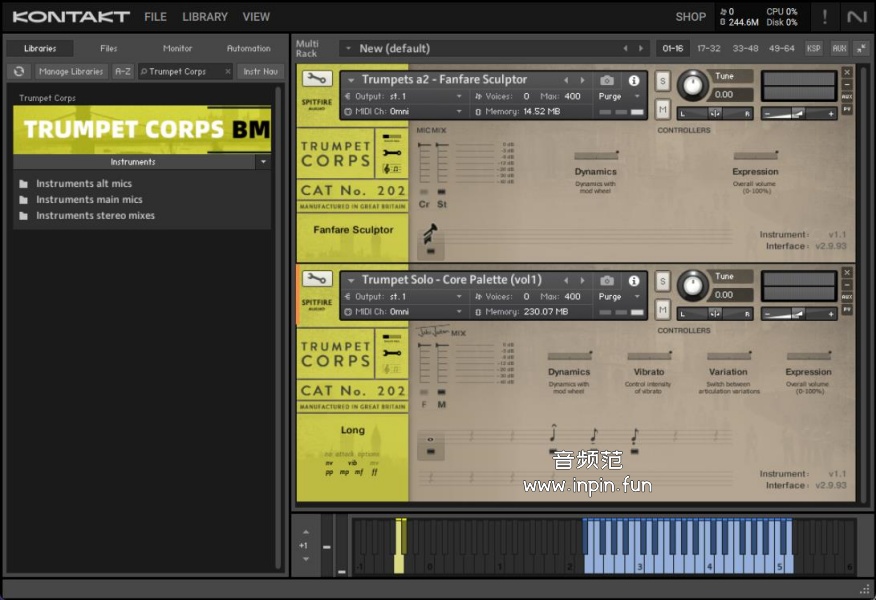This screenshot has height=600, width=876.
Task: Take snapshot with Trumpets a2 camera icon
Action: pos(607,80)
